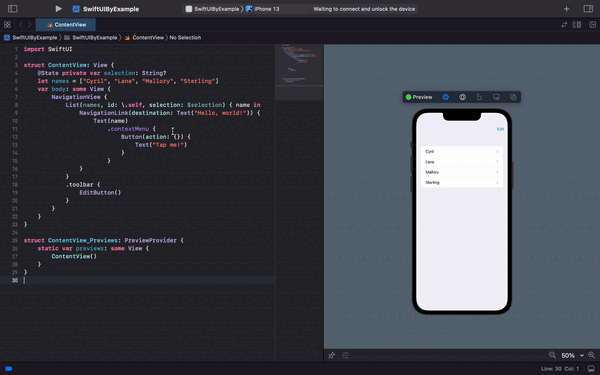This screenshot has height=375, width=600.
Task: Open the library with plus button
Action: tap(566, 9)
